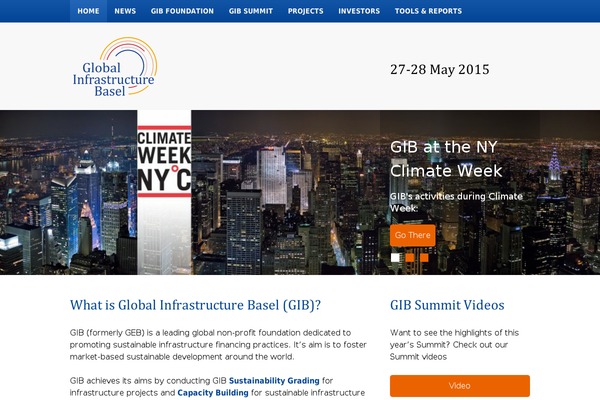Click the 'GIB Summit Videos' heading
This screenshot has height=400, width=600.
pyautogui.click(x=447, y=305)
